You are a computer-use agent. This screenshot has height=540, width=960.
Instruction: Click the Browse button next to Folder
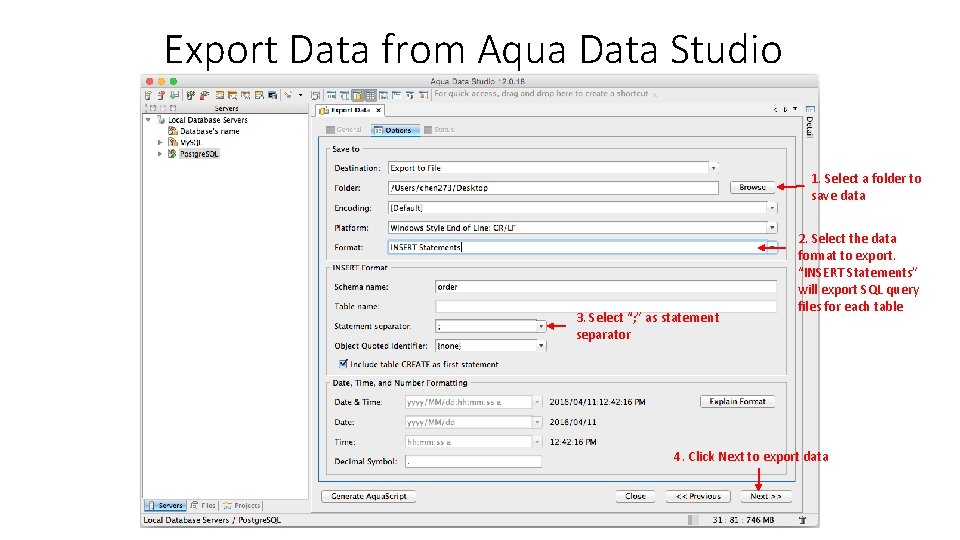[752, 187]
